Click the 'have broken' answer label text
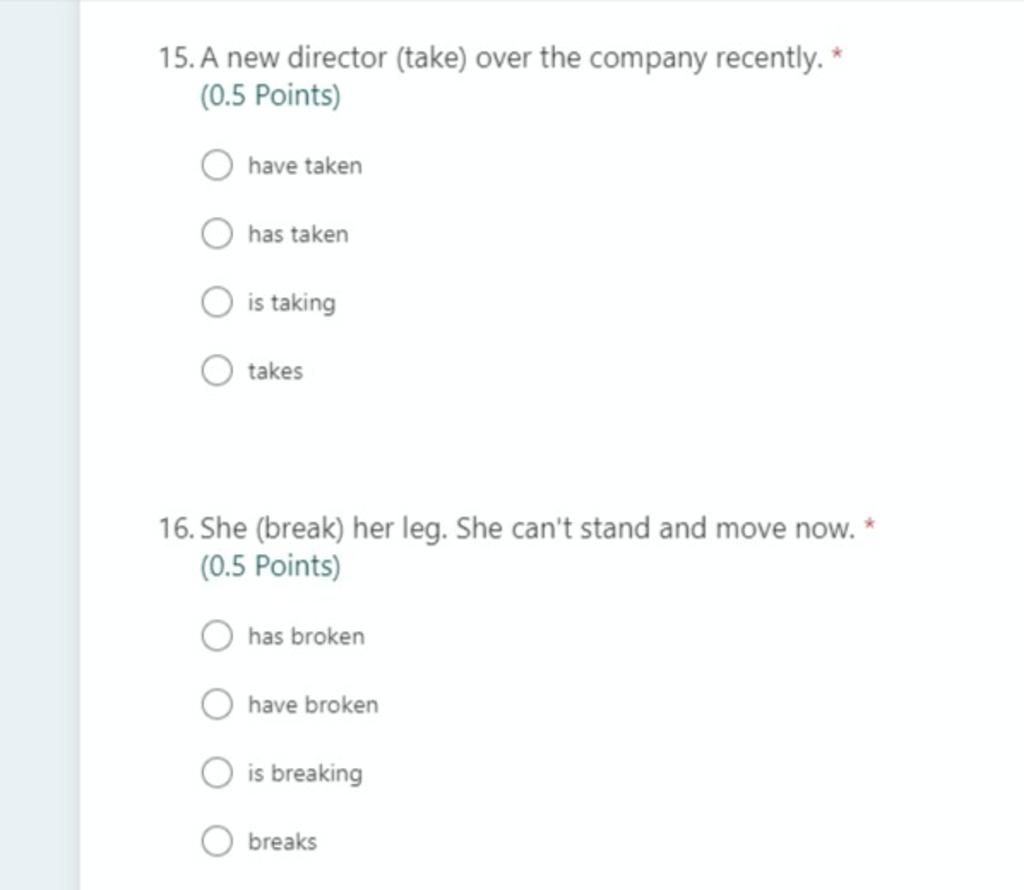 pos(313,705)
